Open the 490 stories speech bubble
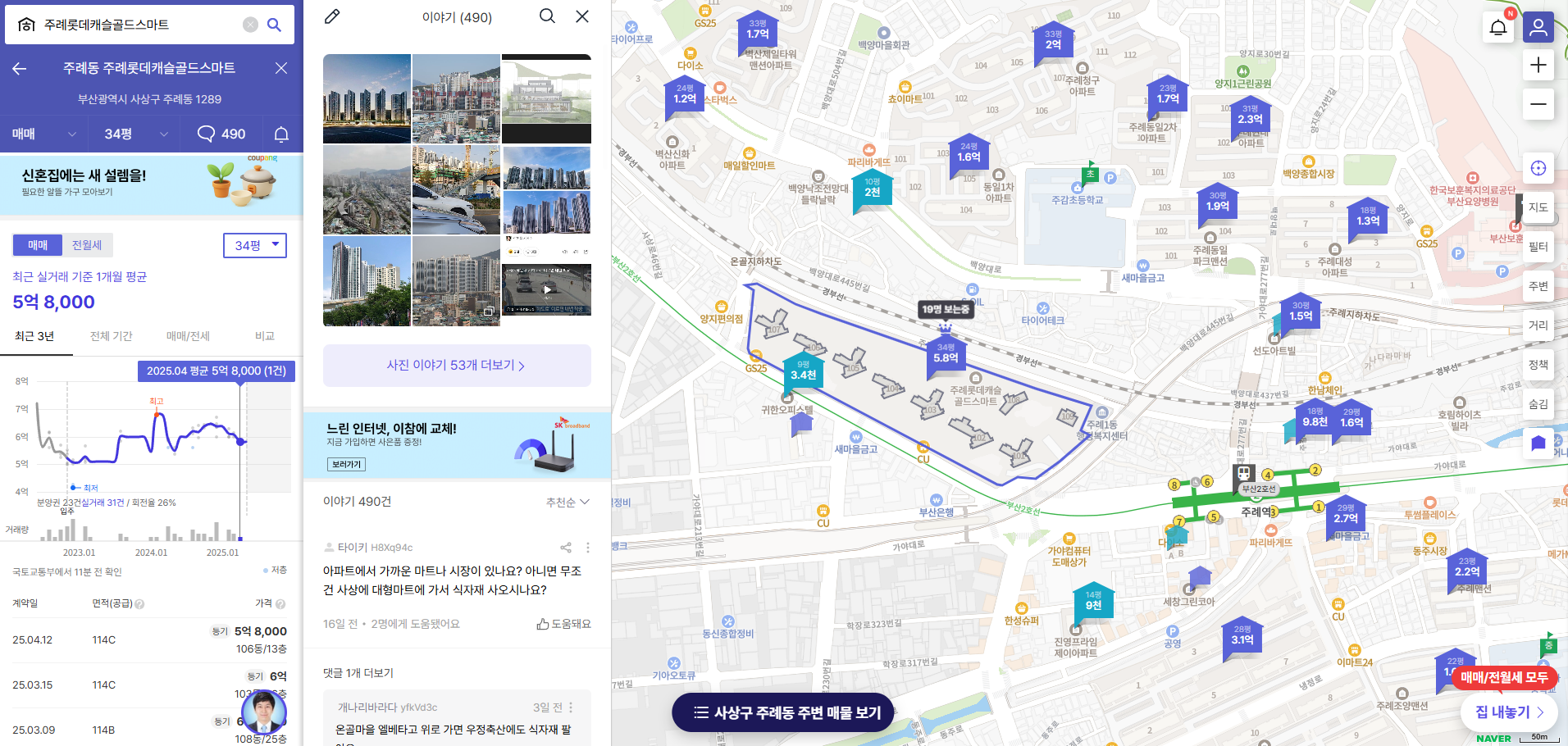The height and width of the screenshot is (746, 1568). pyautogui.click(x=221, y=134)
